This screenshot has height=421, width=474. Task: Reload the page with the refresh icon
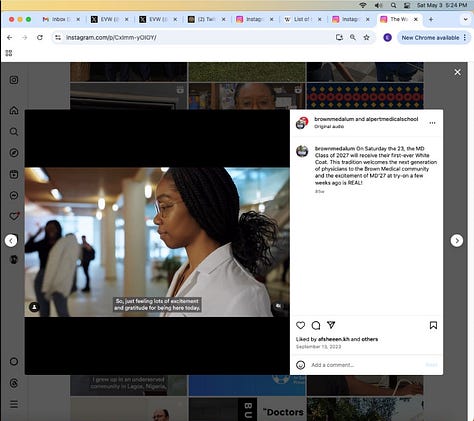tap(40, 38)
